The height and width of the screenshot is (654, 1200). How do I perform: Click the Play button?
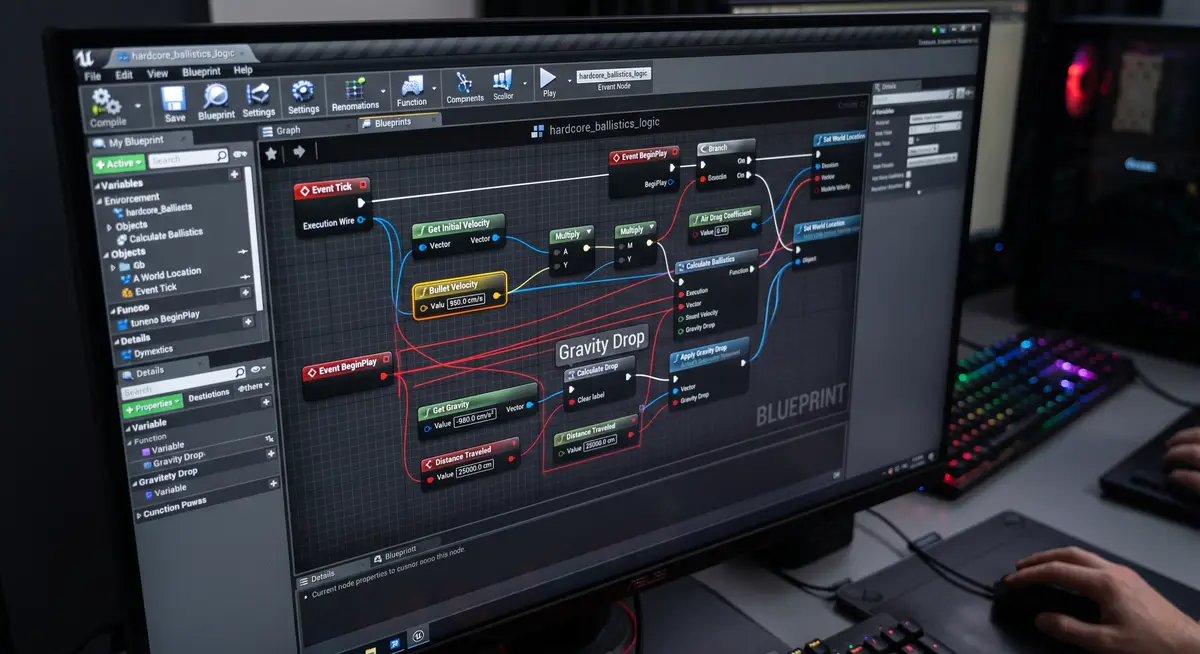coord(548,77)
